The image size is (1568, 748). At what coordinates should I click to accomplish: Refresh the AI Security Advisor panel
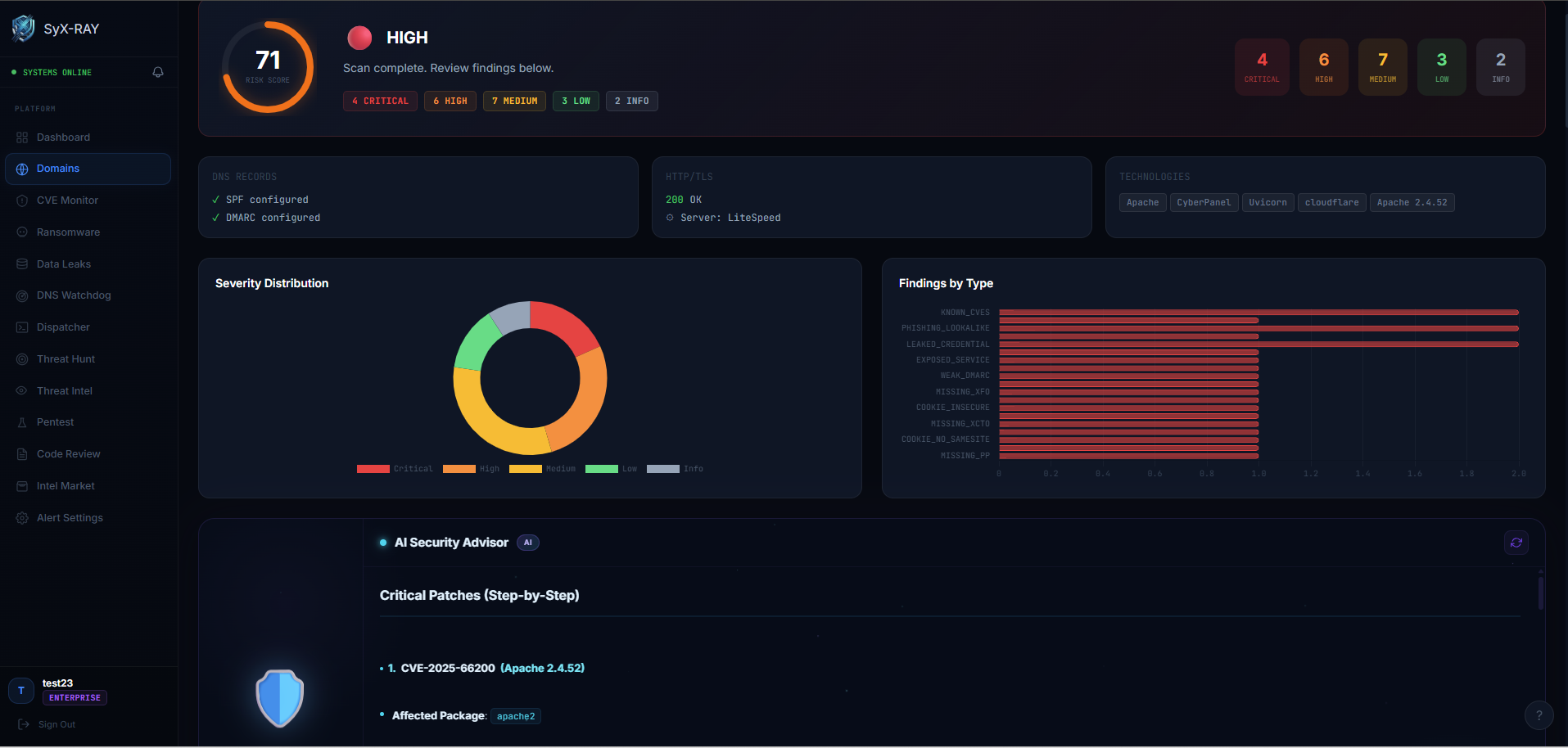pos(1516,543)
